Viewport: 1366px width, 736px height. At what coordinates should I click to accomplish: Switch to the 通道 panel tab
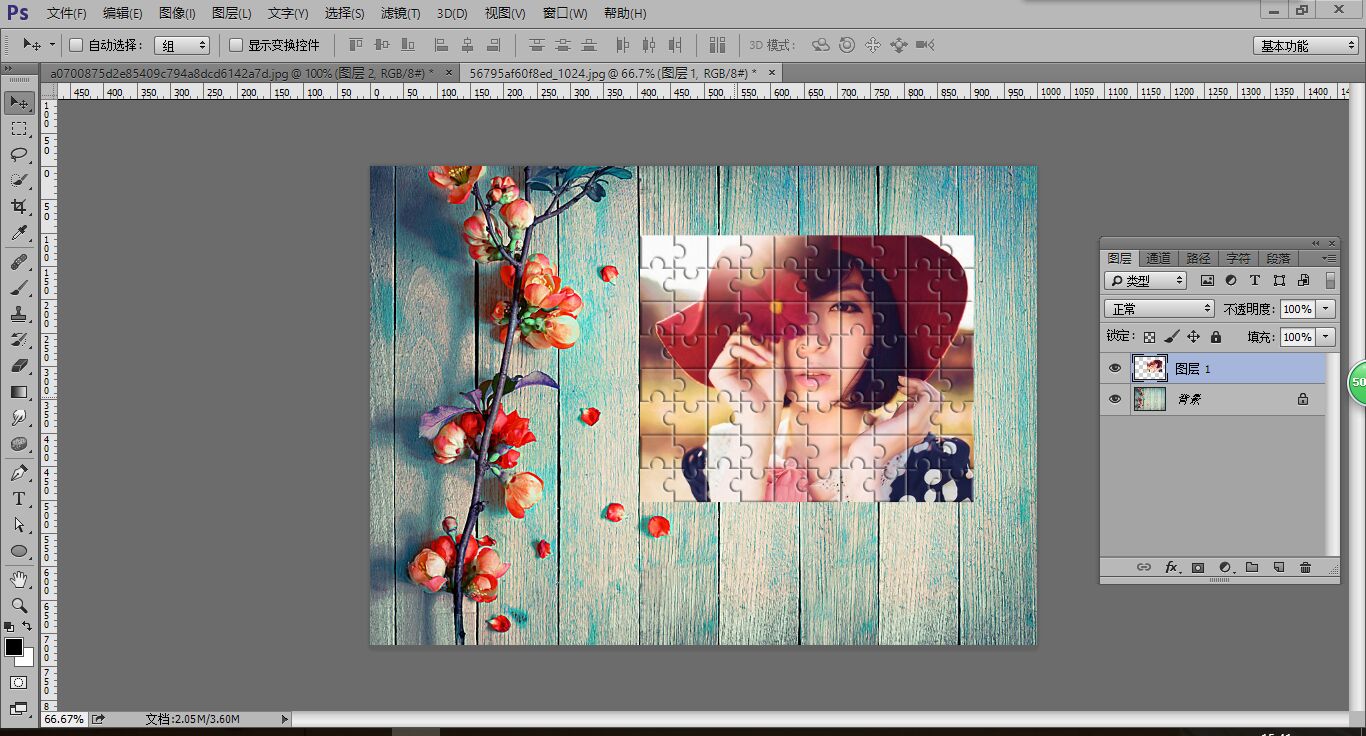1158,258
